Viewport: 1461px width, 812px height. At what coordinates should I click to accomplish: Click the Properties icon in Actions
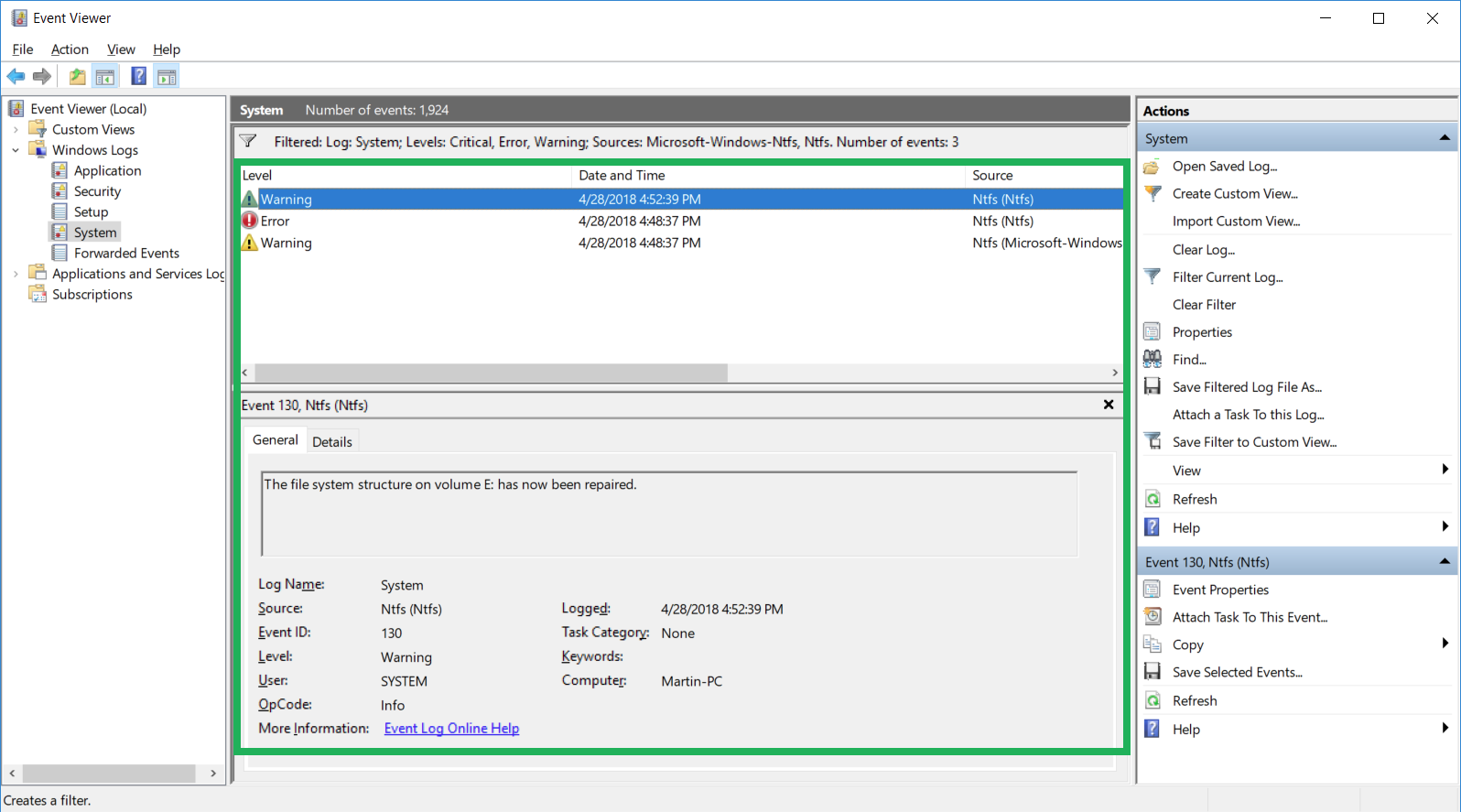(1153, 331)
